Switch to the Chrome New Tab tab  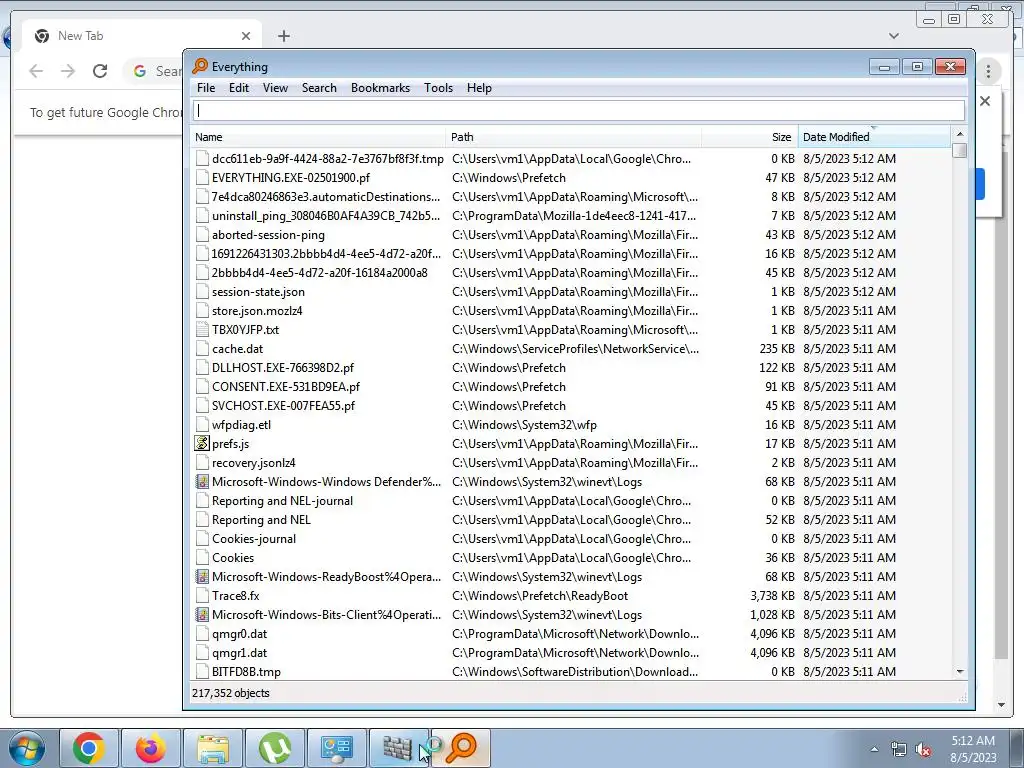pos(141,36)
